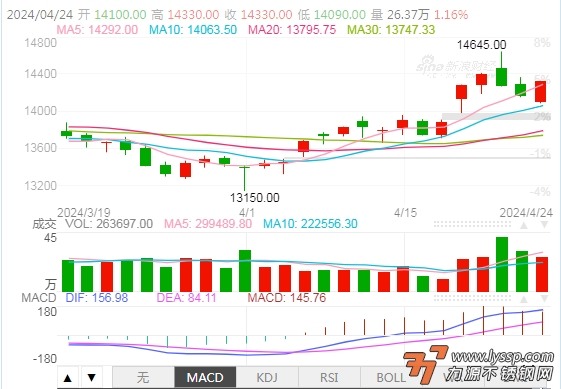Switch to the KDJ indicator tab
This screenshot has height=389, width=561.
click(267, 377)
